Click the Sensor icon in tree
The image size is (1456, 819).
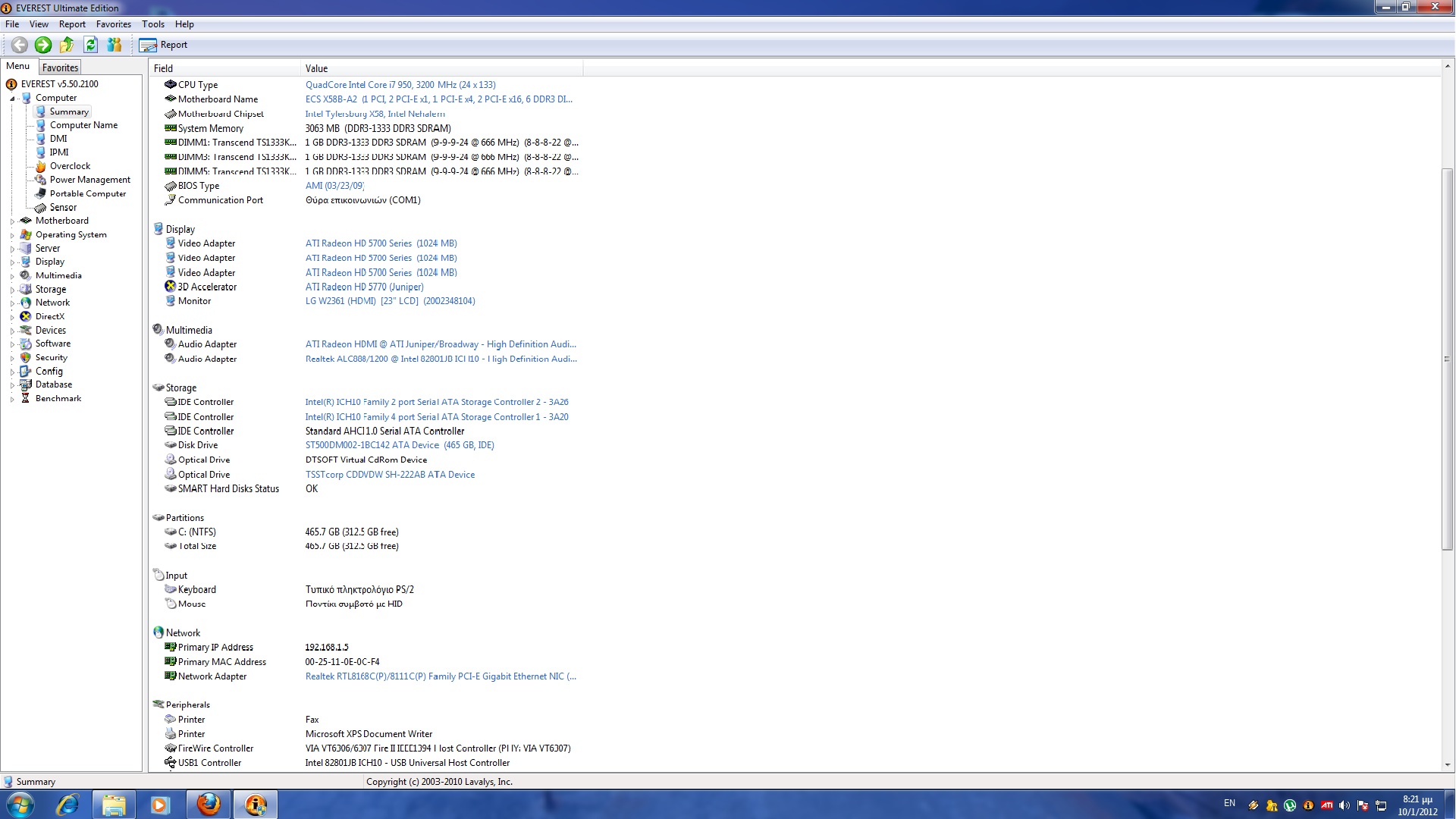point(41,207)
